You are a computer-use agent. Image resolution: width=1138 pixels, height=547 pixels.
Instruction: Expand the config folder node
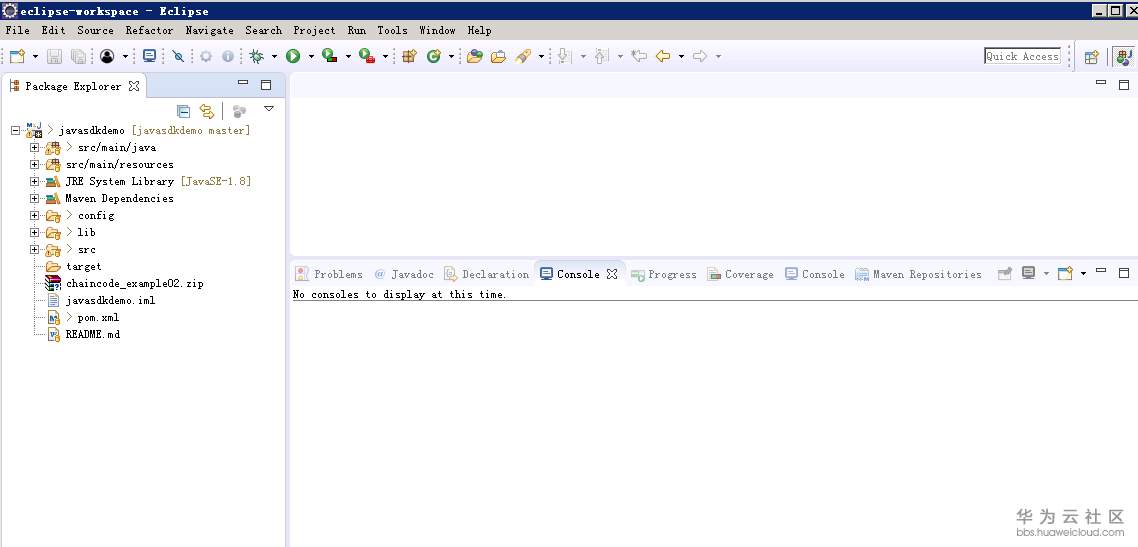pyautogui.click(x=34, y=215)
